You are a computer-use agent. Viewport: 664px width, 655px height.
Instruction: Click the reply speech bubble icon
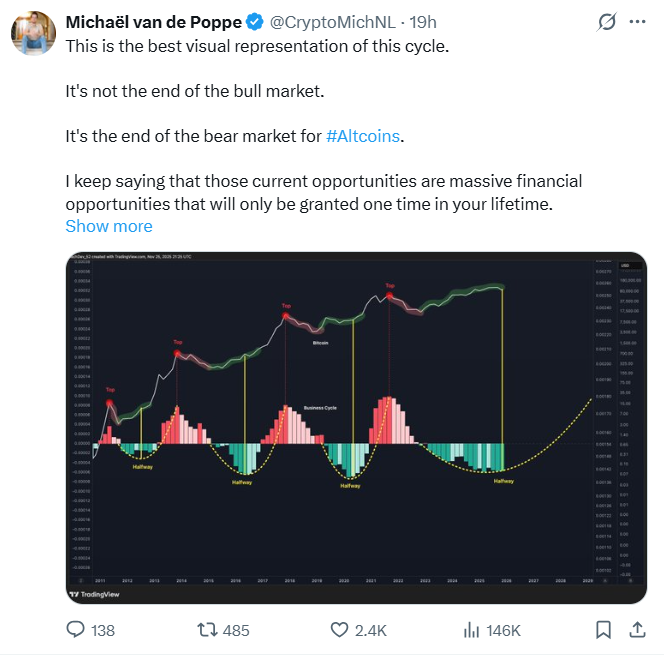coord(76,630)
